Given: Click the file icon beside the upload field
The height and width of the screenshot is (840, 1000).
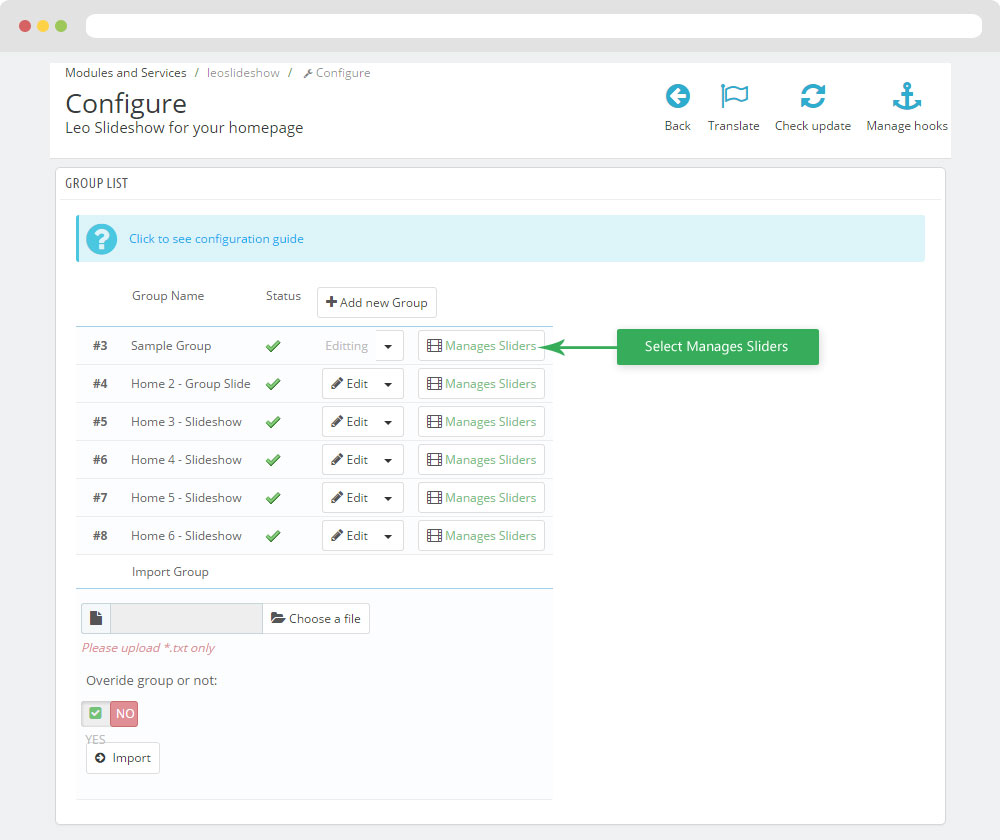Looking at the screenshot, I should (96, 618).
